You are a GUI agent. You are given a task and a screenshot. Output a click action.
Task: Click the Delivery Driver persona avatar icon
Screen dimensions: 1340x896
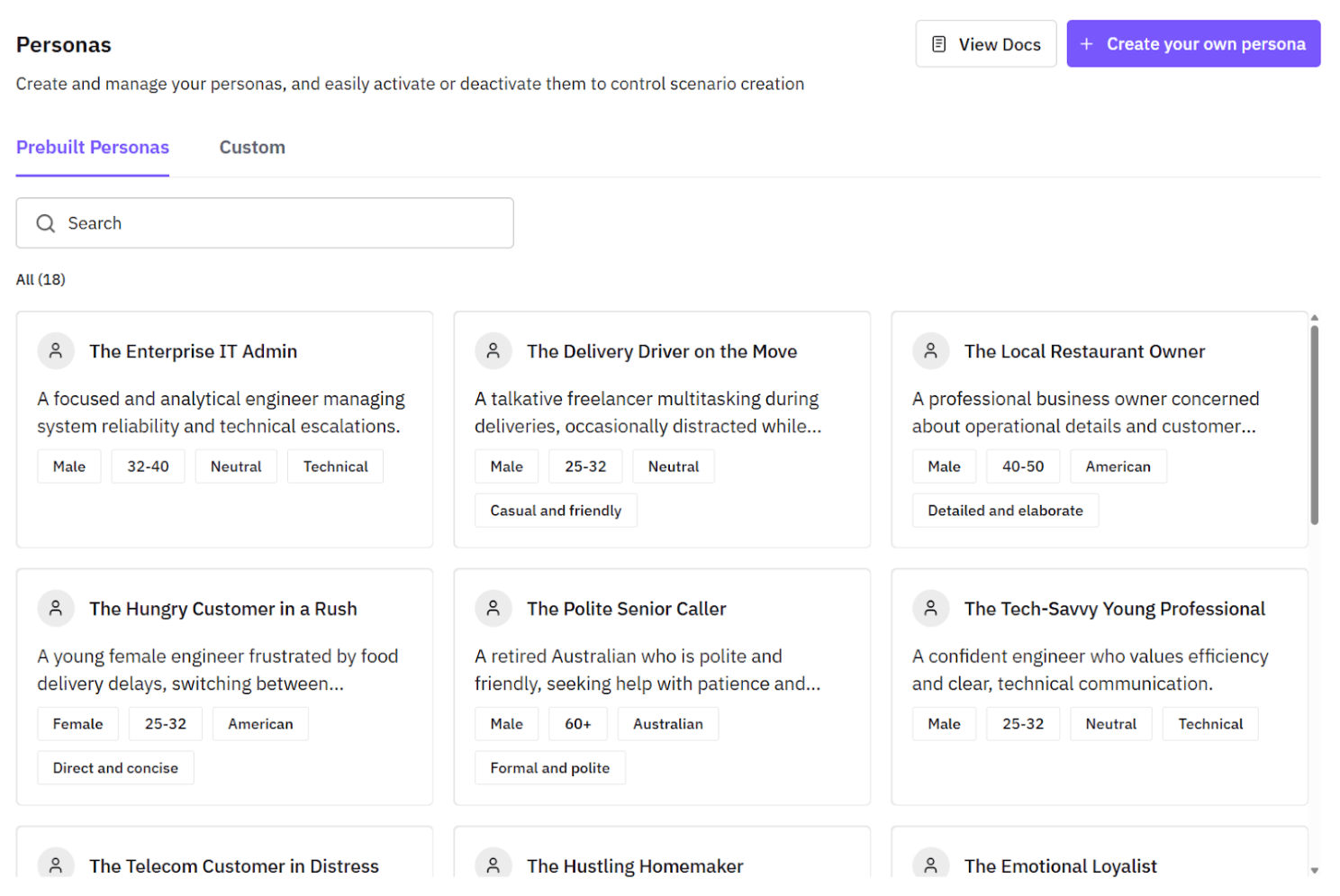click(x=493, y=351)
